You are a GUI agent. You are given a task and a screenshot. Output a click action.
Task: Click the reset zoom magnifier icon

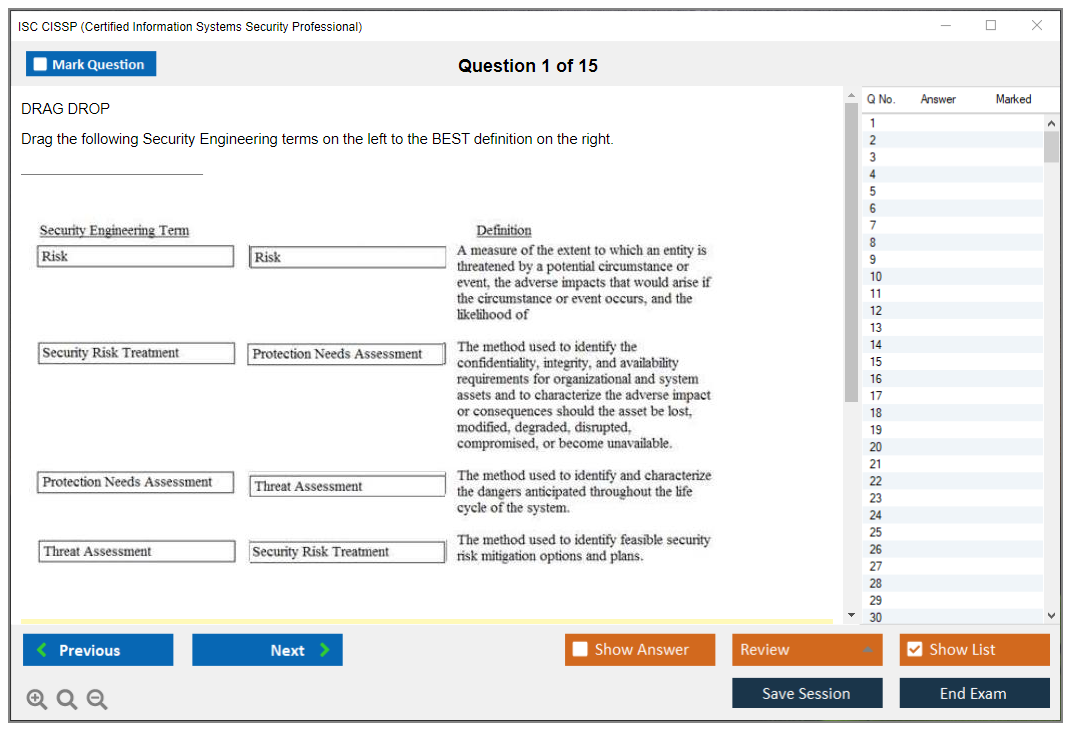pos(67,700)
